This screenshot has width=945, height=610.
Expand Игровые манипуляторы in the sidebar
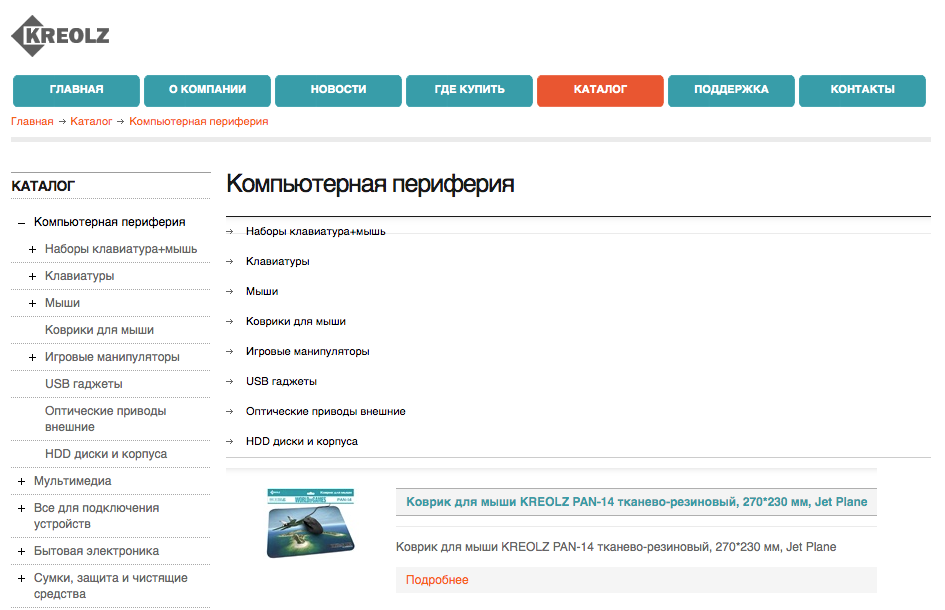click(33, 358)
